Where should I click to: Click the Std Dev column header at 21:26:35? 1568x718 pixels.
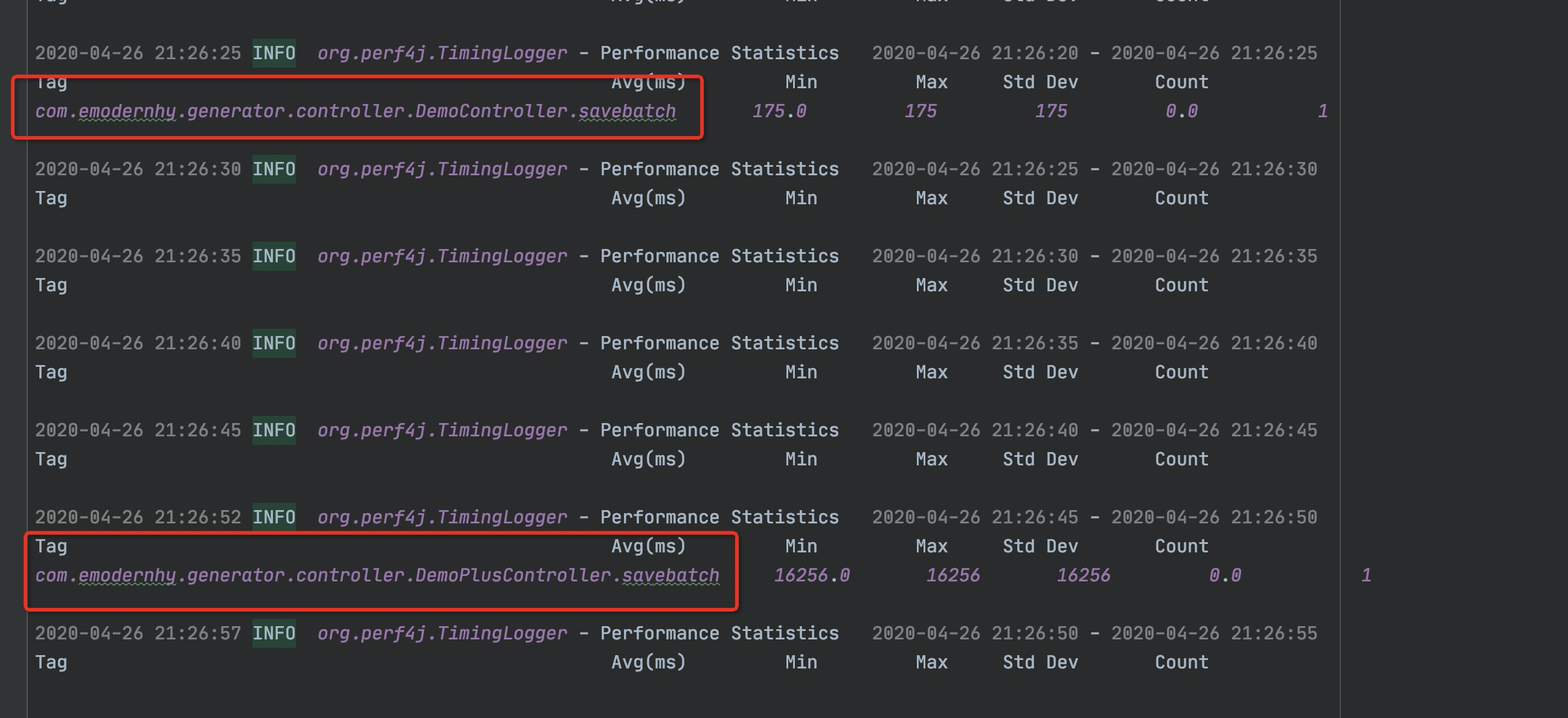pyautogui.click(x=1039, y=285)
